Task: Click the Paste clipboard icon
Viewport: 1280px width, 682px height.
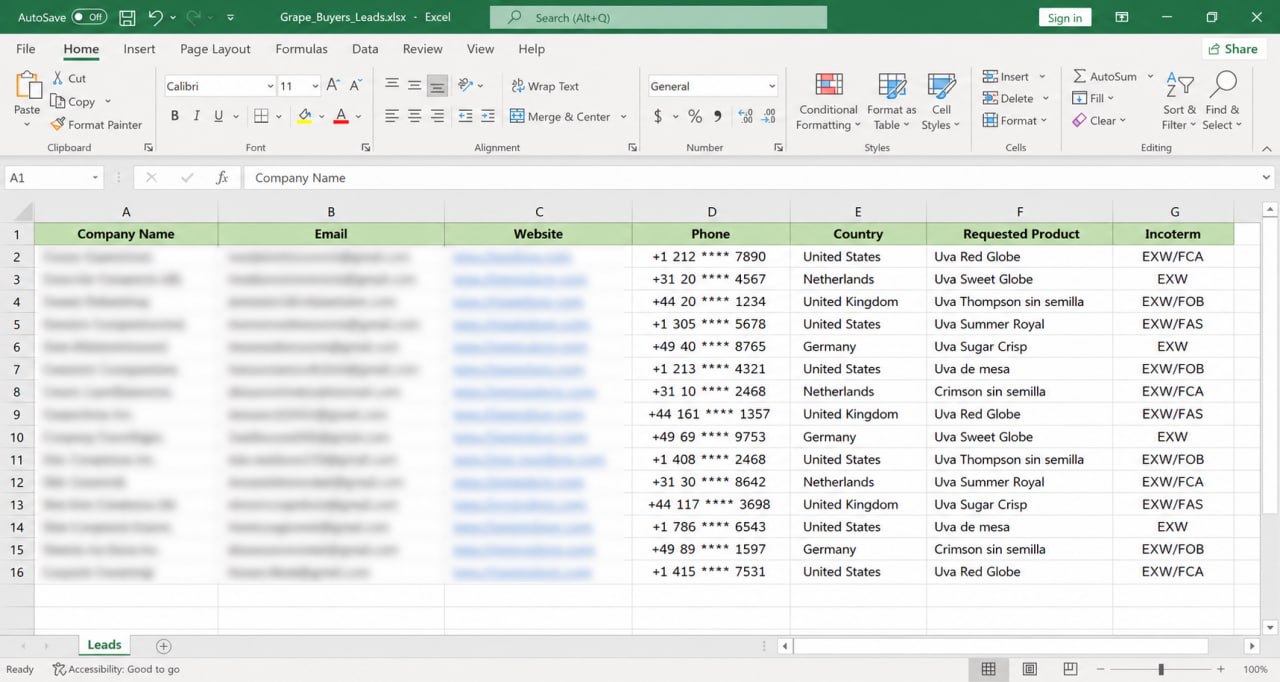Action: [x=27, y=85]
